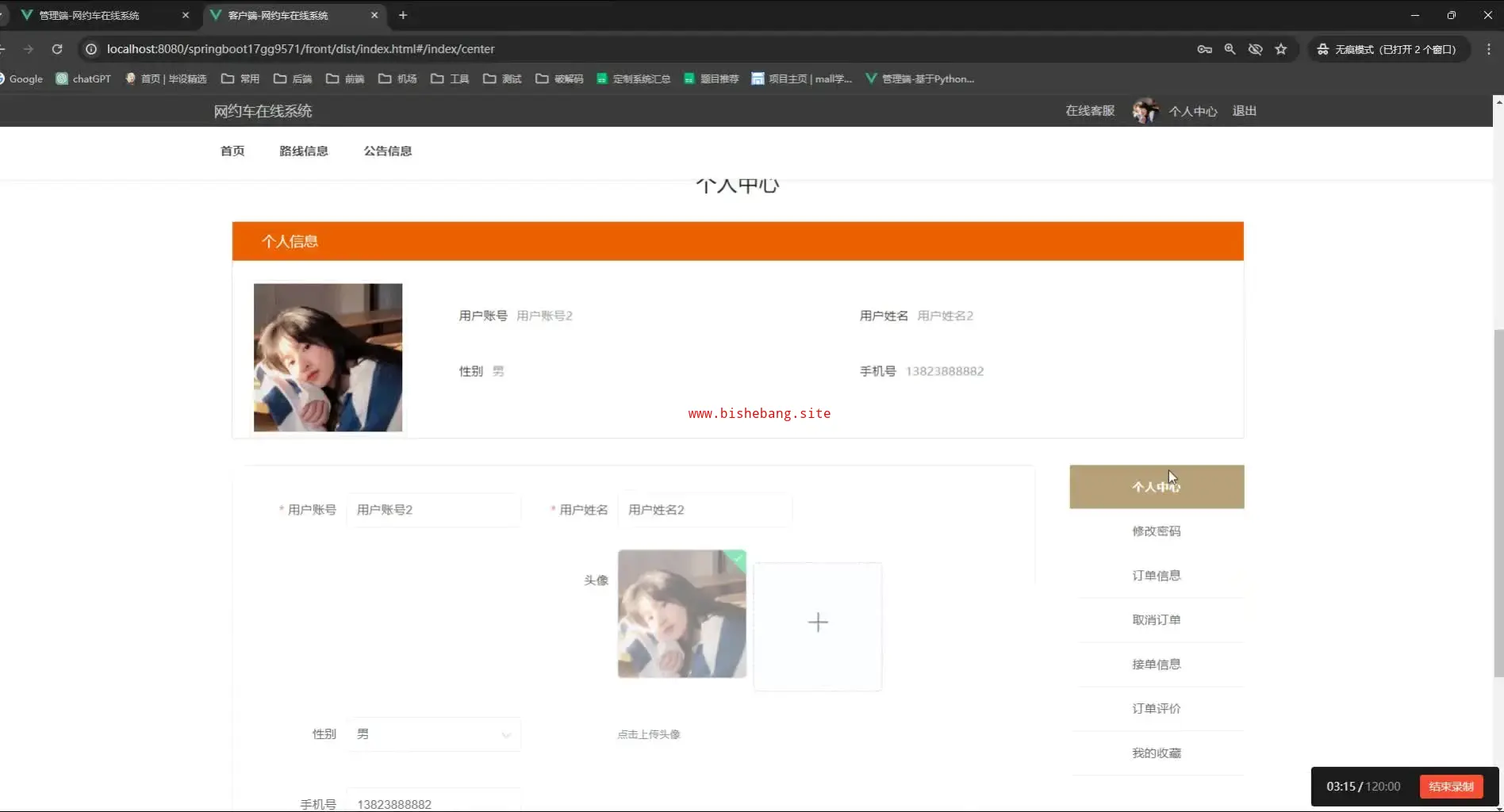1504x812 pixels.
Task: Open the 常用 bookmarks folder
Action: (x=240, y=79)
